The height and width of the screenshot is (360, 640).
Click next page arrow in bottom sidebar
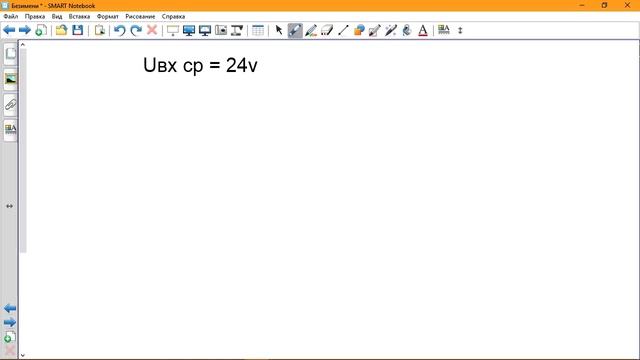[10, 322]
